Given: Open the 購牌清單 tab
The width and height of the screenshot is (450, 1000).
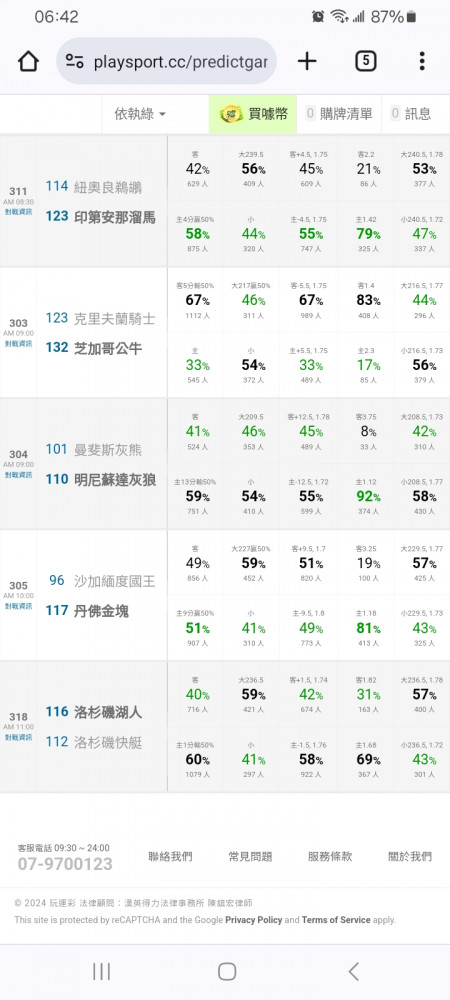Looking at the screenshot, I should (x=339, y=114).
